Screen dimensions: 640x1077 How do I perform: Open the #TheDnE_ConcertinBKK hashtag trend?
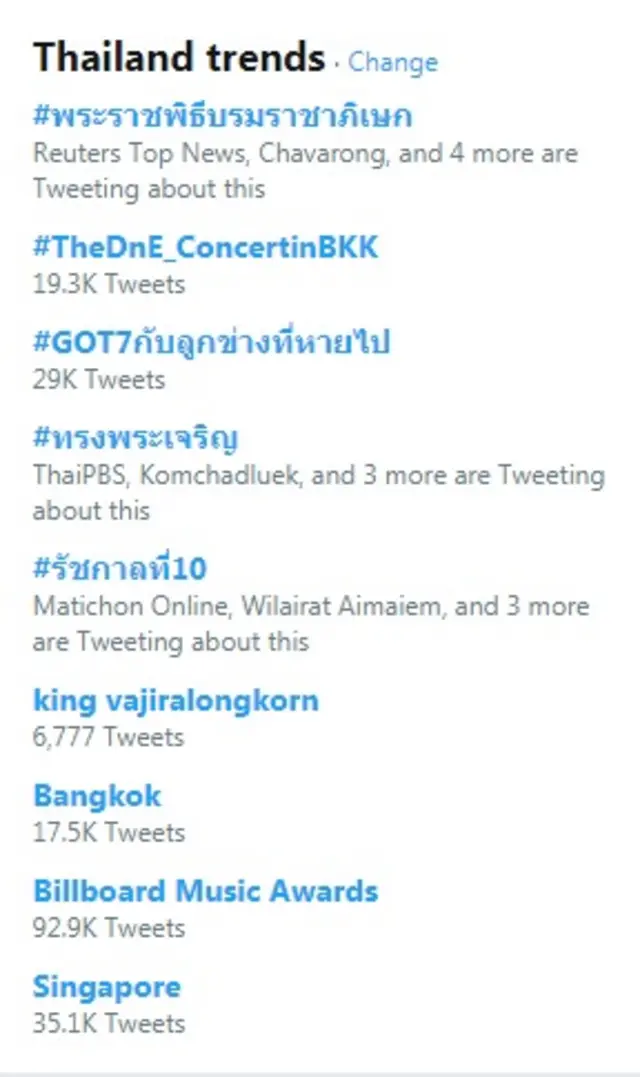coord(206,246)
